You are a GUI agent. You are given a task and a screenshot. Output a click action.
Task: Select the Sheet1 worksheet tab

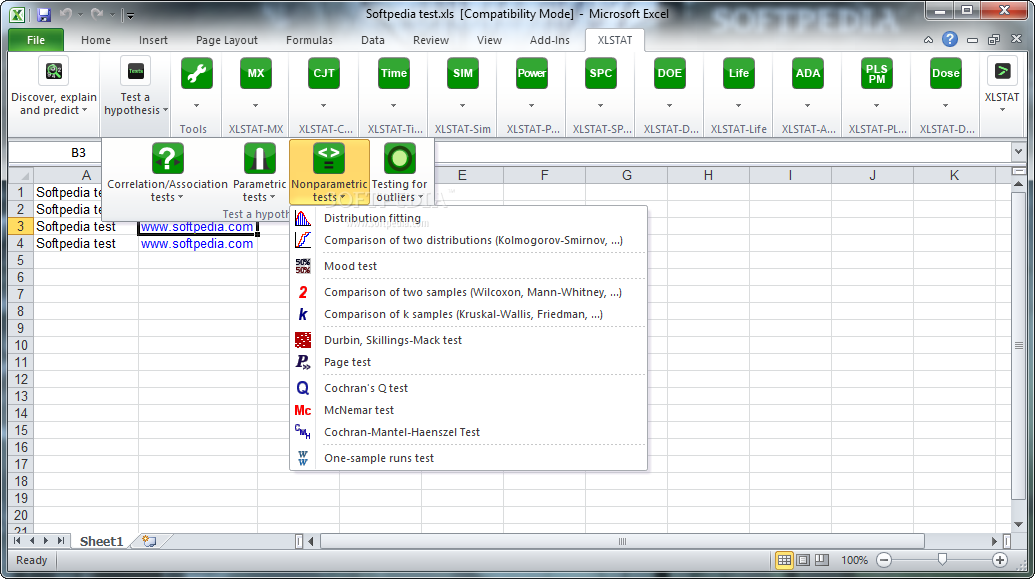(x=102, y=541)
